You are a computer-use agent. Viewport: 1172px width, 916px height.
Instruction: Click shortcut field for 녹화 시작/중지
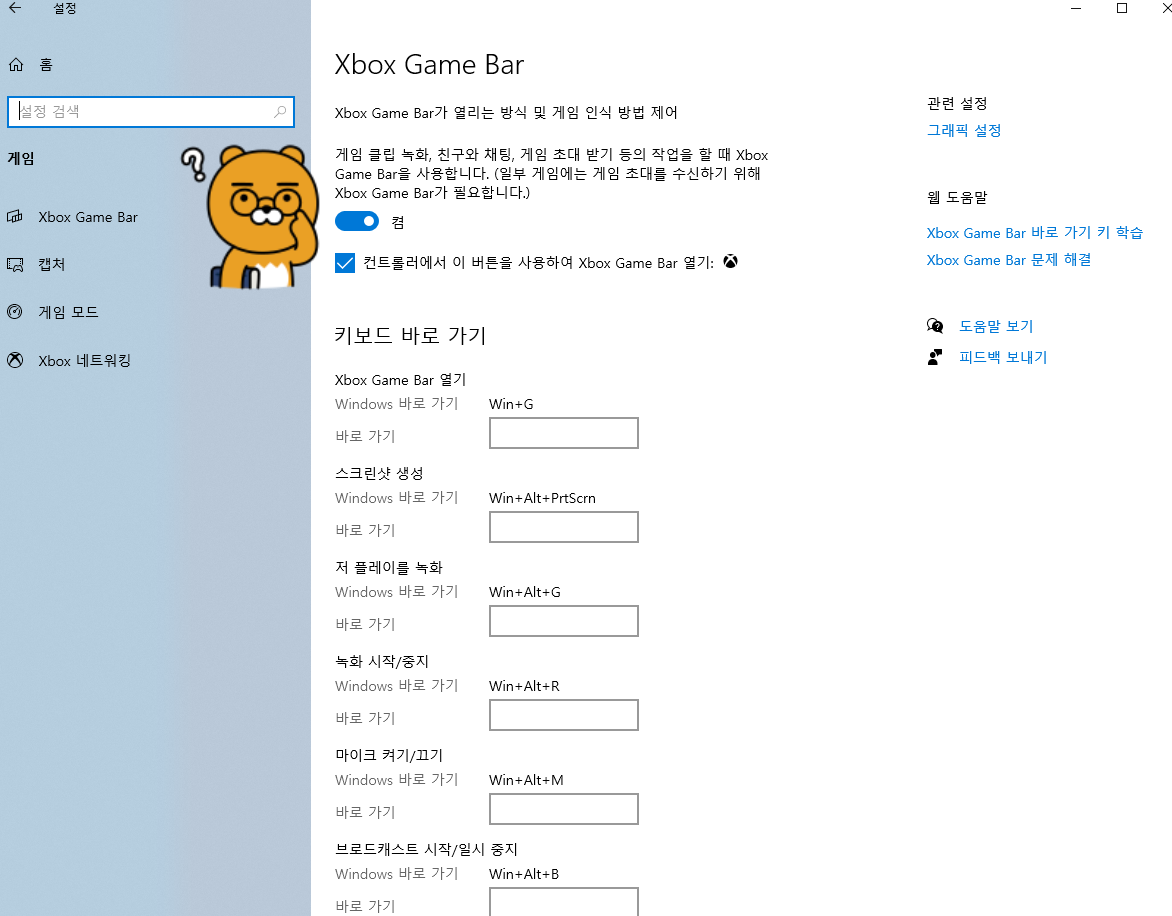pos(564,716)
